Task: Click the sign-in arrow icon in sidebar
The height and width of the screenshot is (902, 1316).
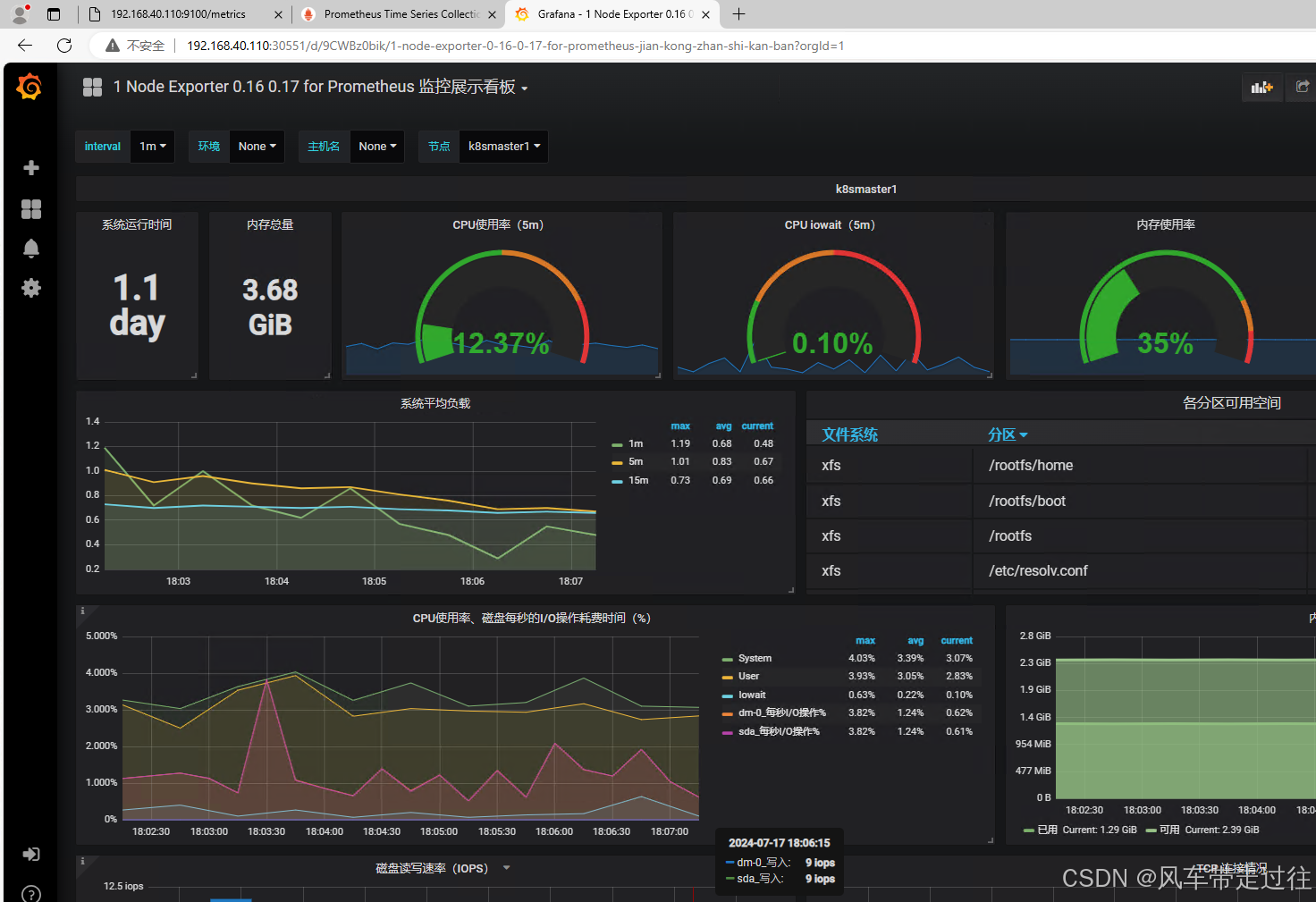Action: click(x=31, y=854)
